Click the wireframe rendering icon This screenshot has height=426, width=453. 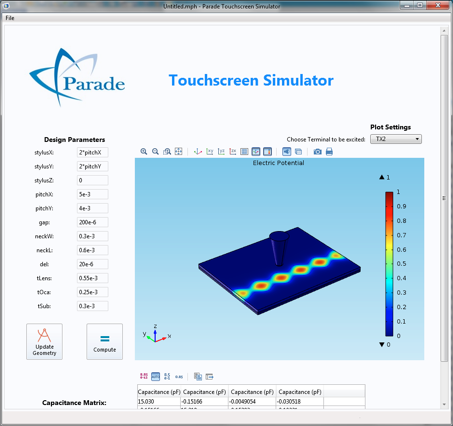pyautogui.click(x=244, y=152)
